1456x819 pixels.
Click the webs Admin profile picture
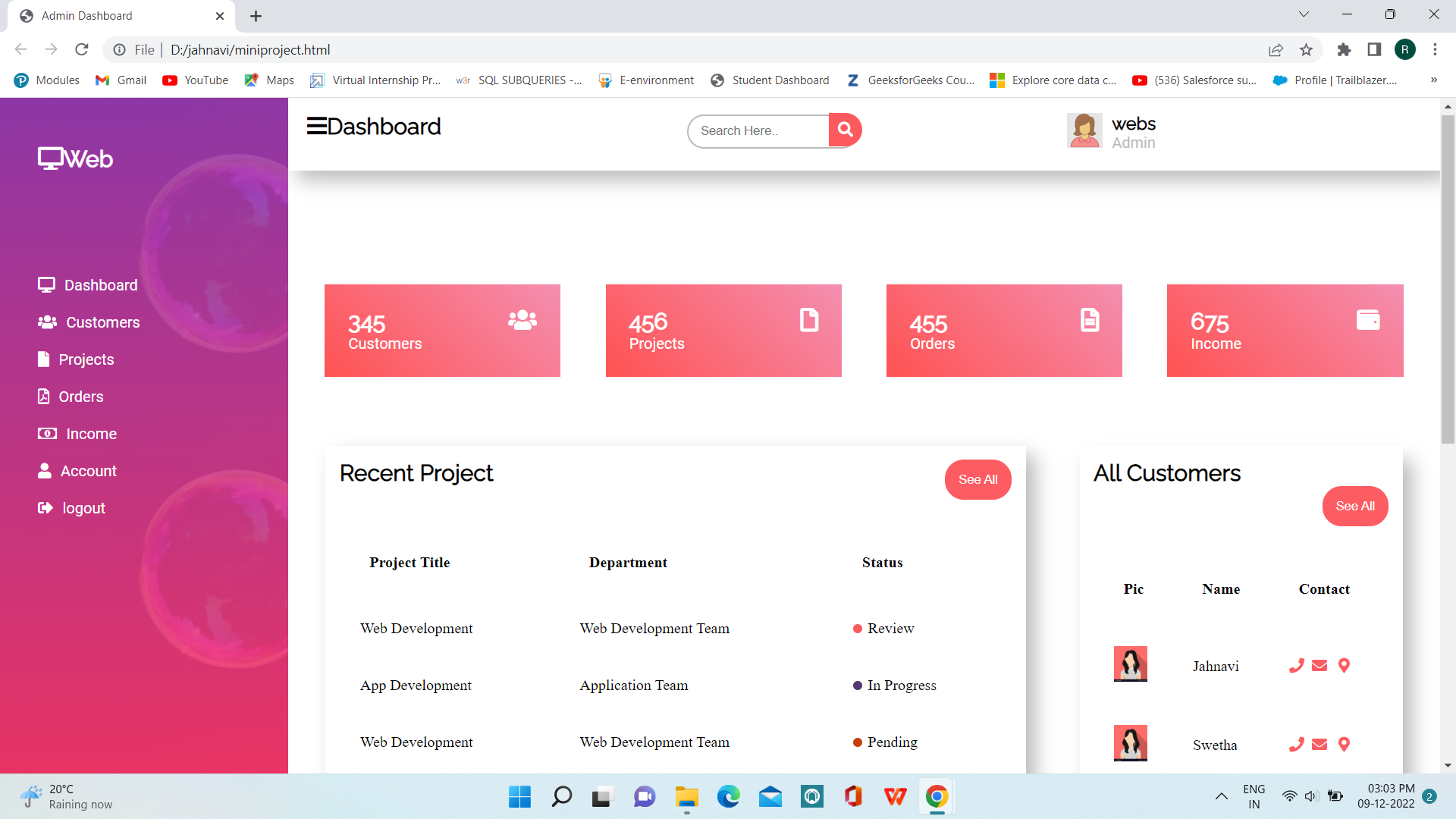[1084, 130]
